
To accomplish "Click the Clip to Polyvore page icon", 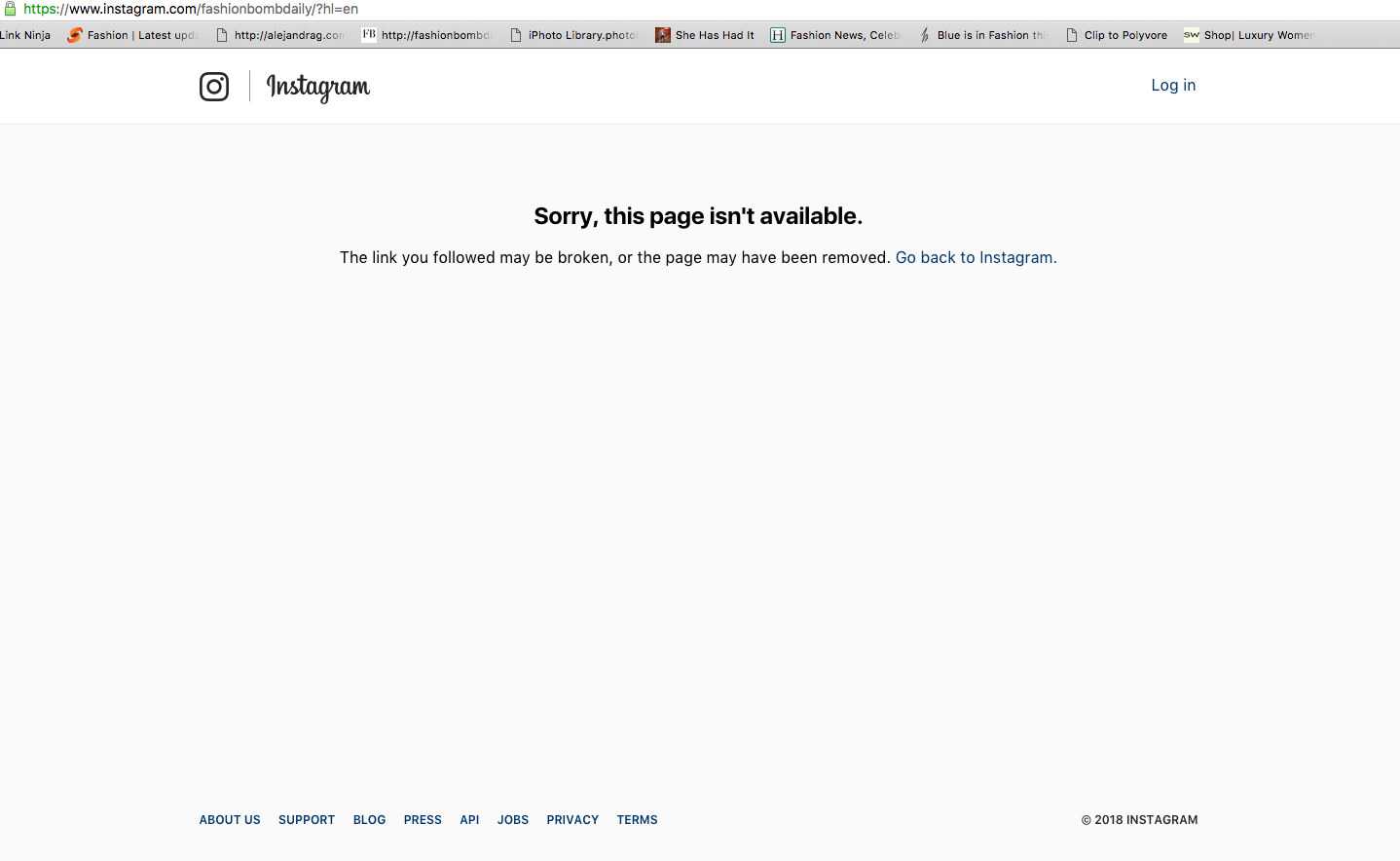I will tap(1072, 35).
